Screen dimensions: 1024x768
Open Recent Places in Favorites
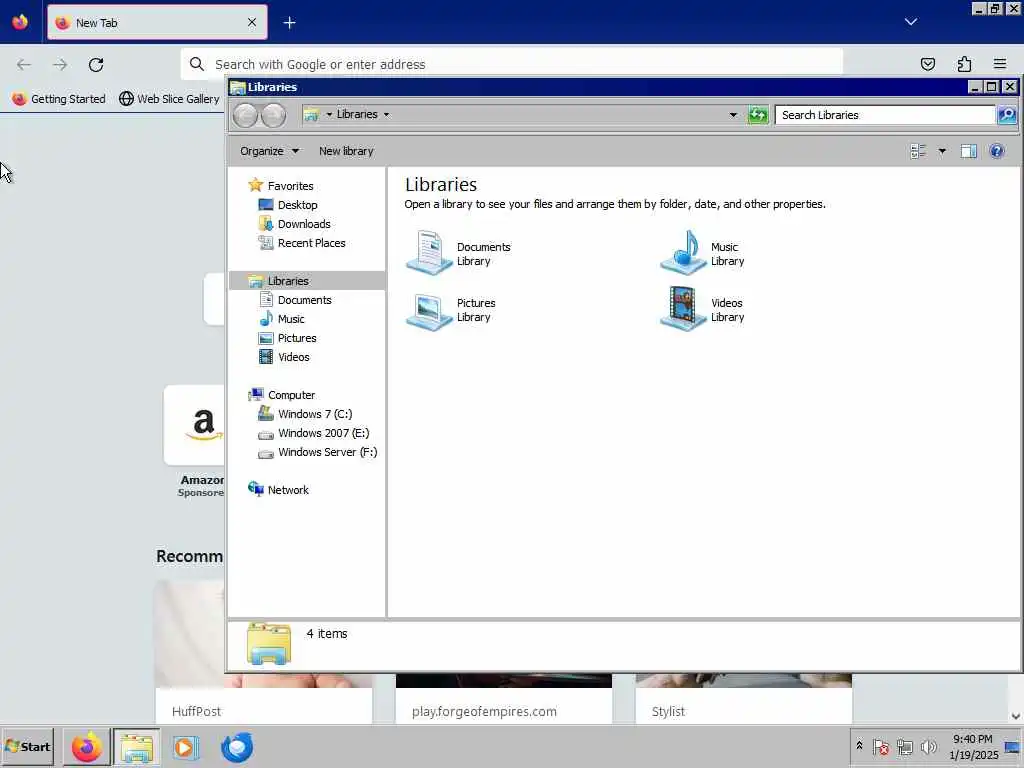click(x=311, y=243)
